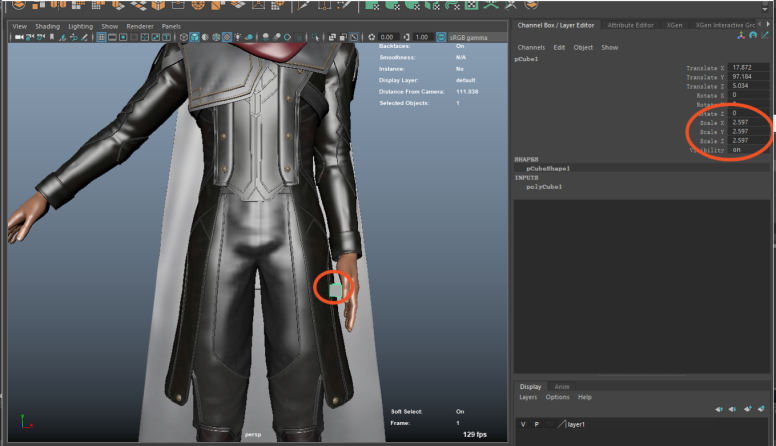Toggle the P playback box for layer1
776x446 pixels.
536,424
